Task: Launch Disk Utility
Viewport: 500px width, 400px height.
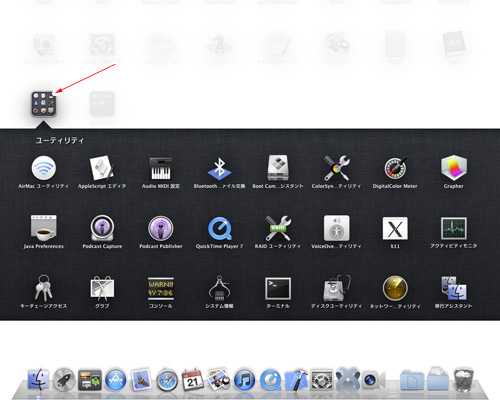Action: 337,288
